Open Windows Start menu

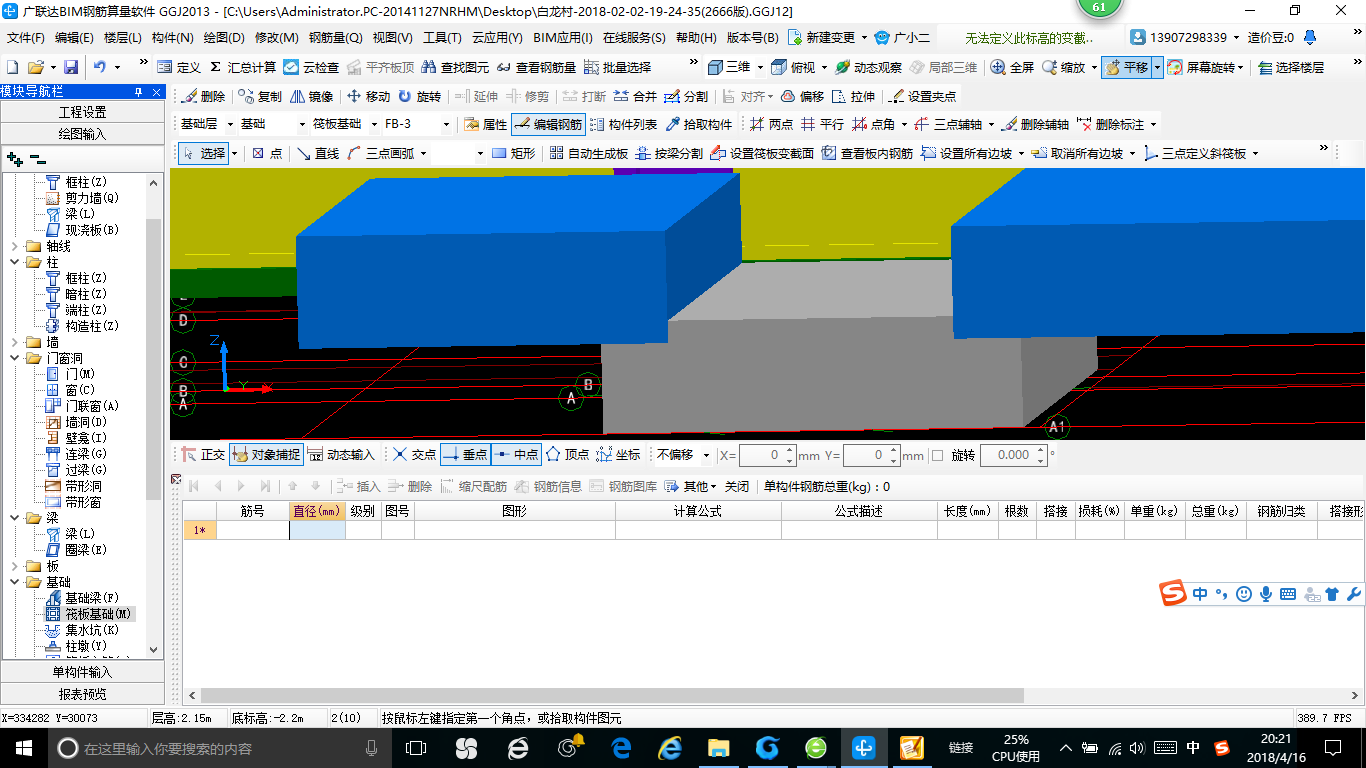coord(23,747)
